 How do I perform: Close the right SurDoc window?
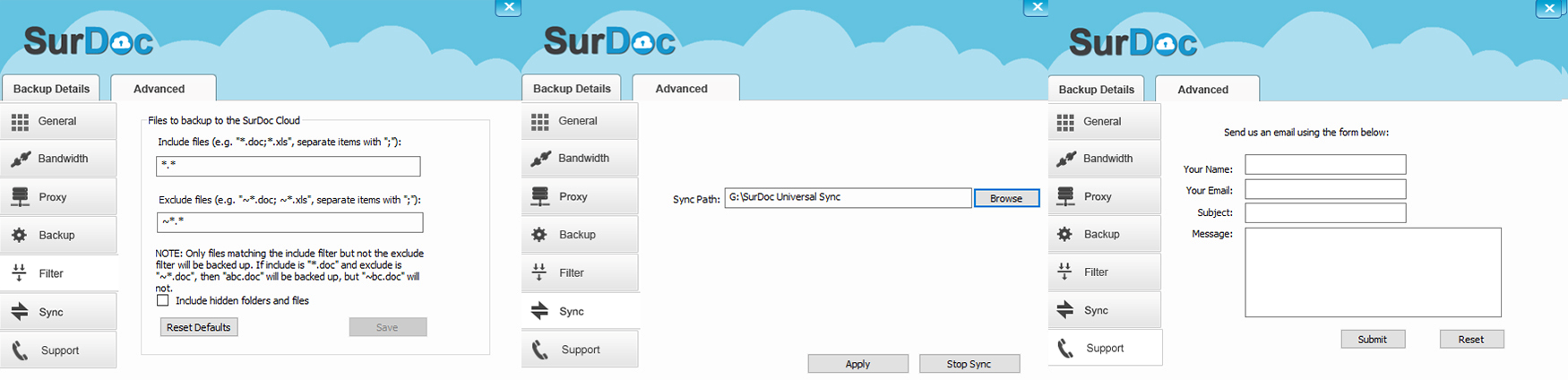1548,8
